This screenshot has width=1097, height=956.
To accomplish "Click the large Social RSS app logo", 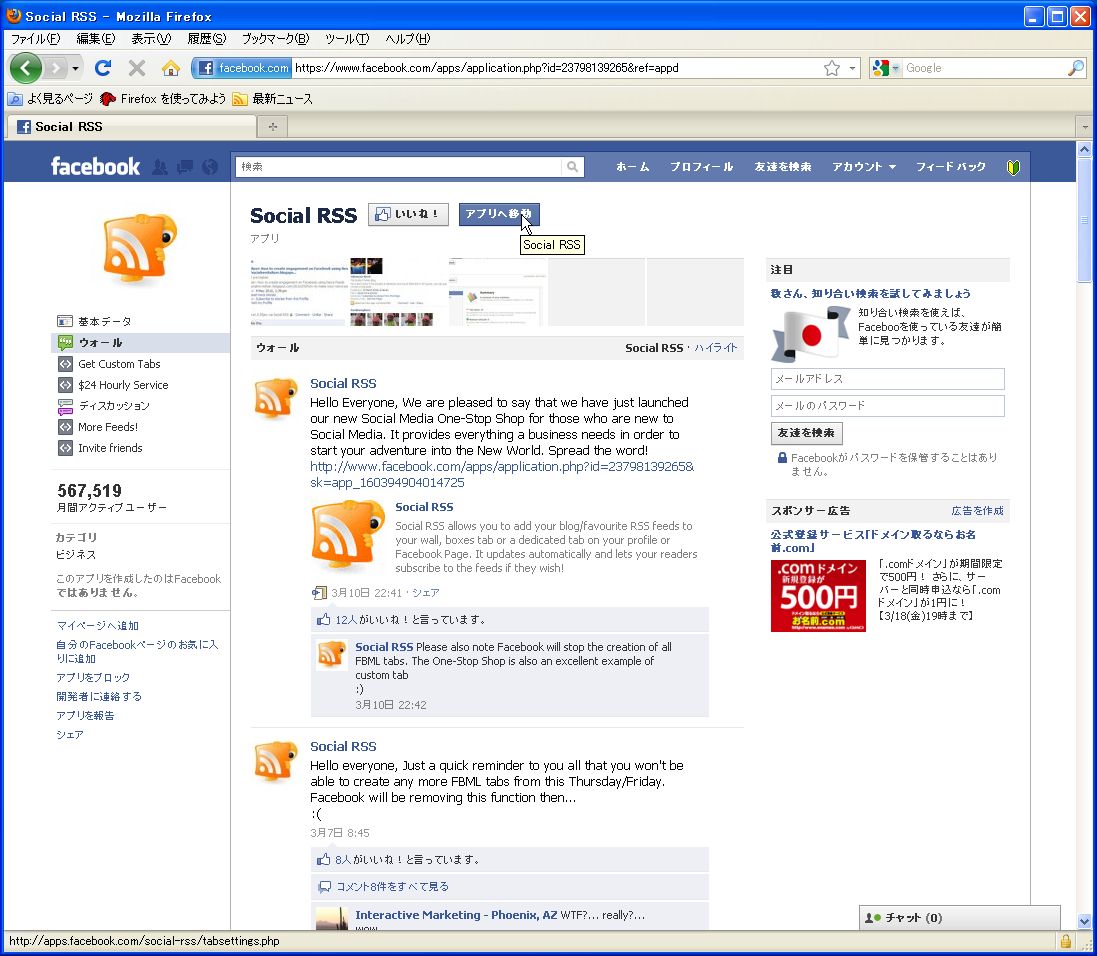I will [x=139, y=250].
